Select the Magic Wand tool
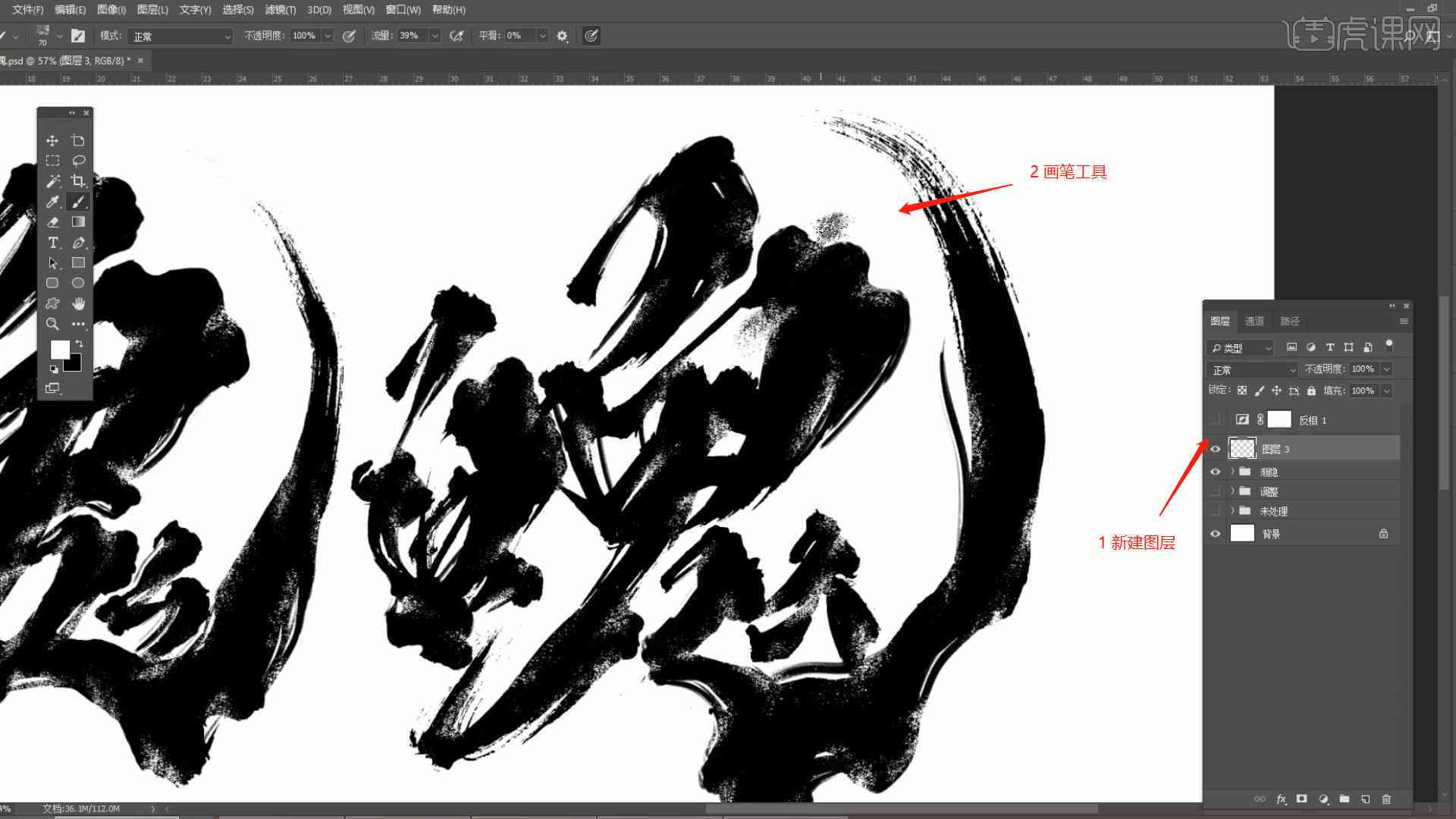Viewport: 1456px width, 819px height. pyautogui.click(x=52, y=181)
